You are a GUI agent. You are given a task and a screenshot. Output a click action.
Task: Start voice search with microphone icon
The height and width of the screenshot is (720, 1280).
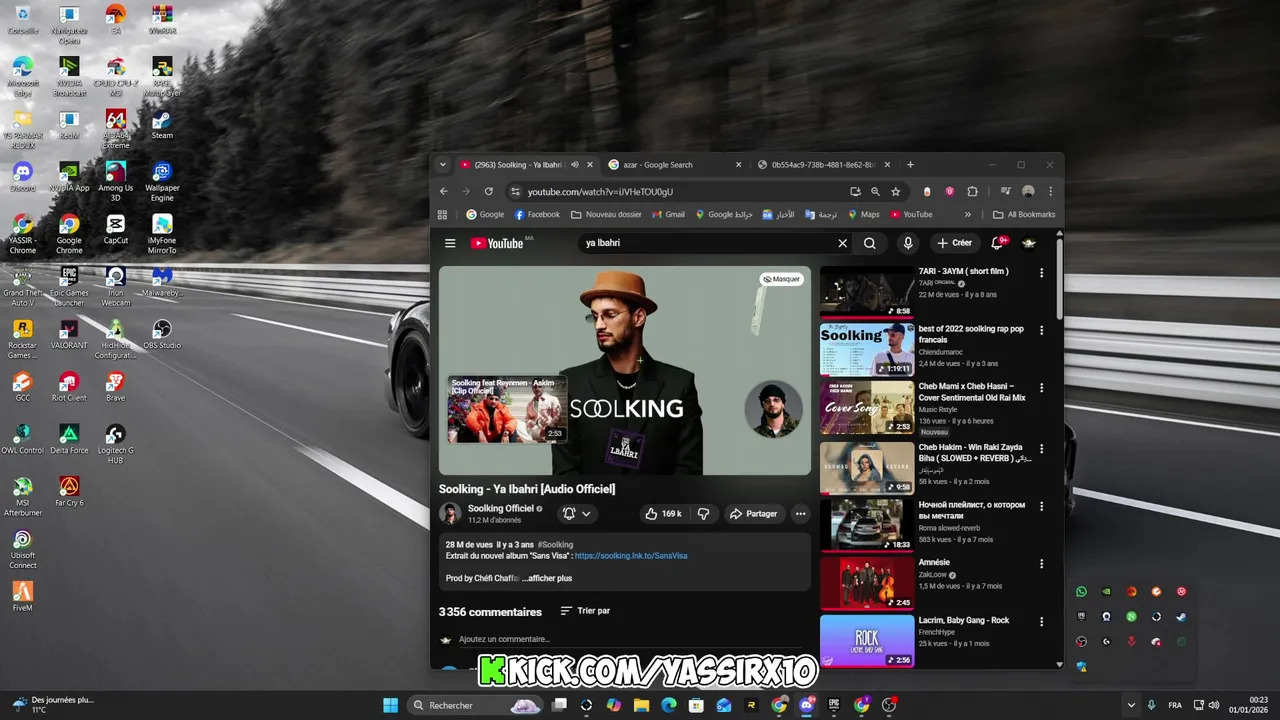coord(907,243)
